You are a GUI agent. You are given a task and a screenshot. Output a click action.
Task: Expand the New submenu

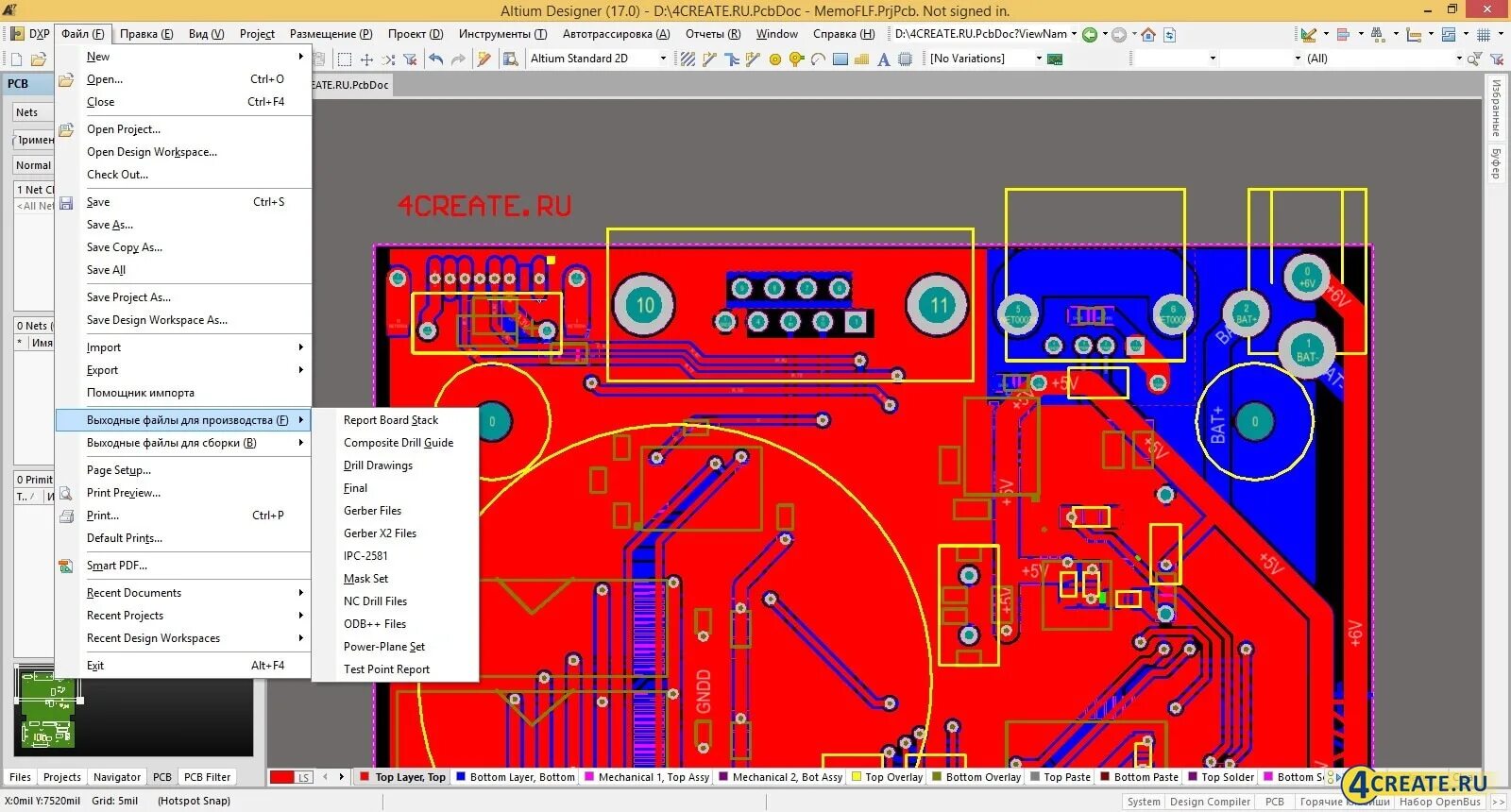point(183,57)
